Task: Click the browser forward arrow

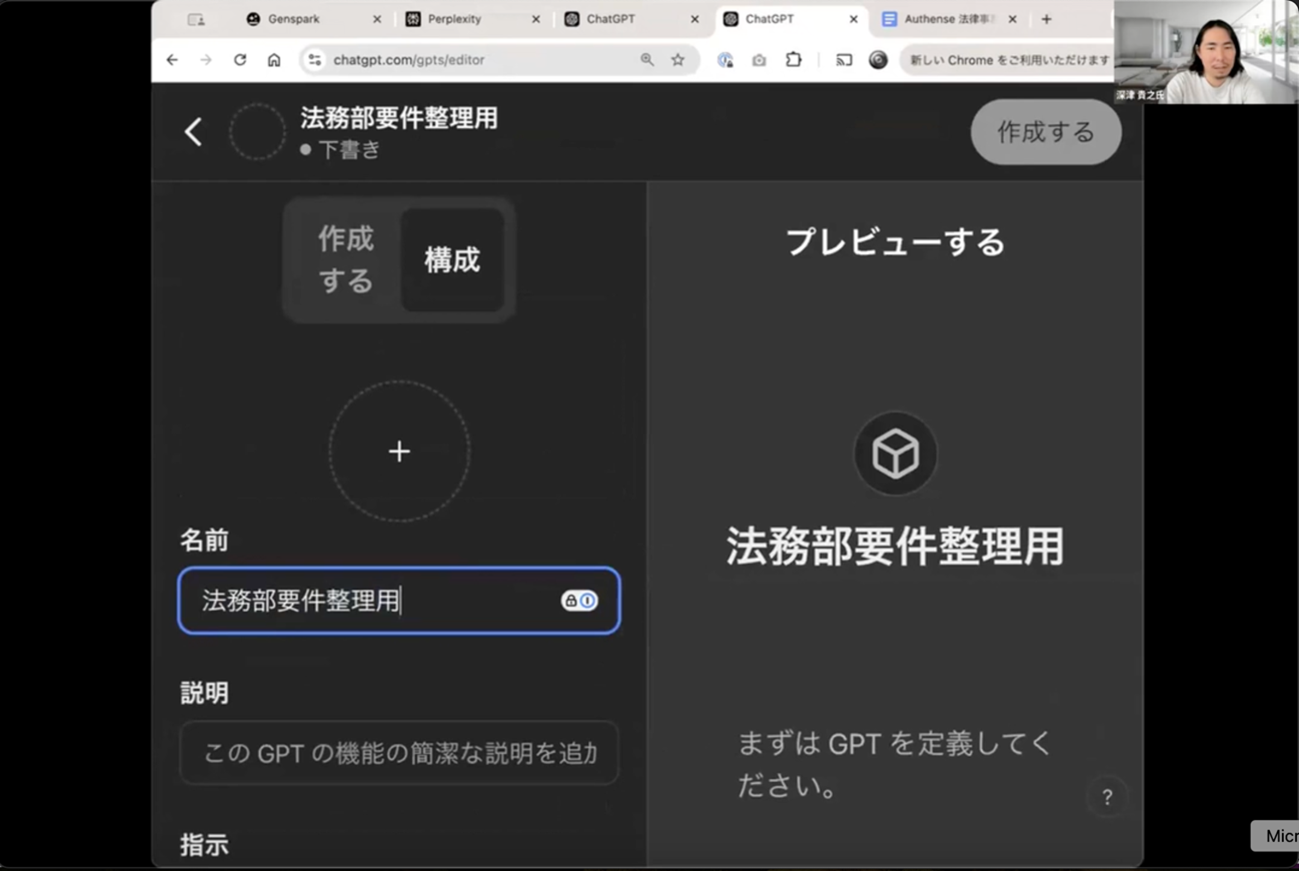Action: pyautogui.click(x=206, y=60)
